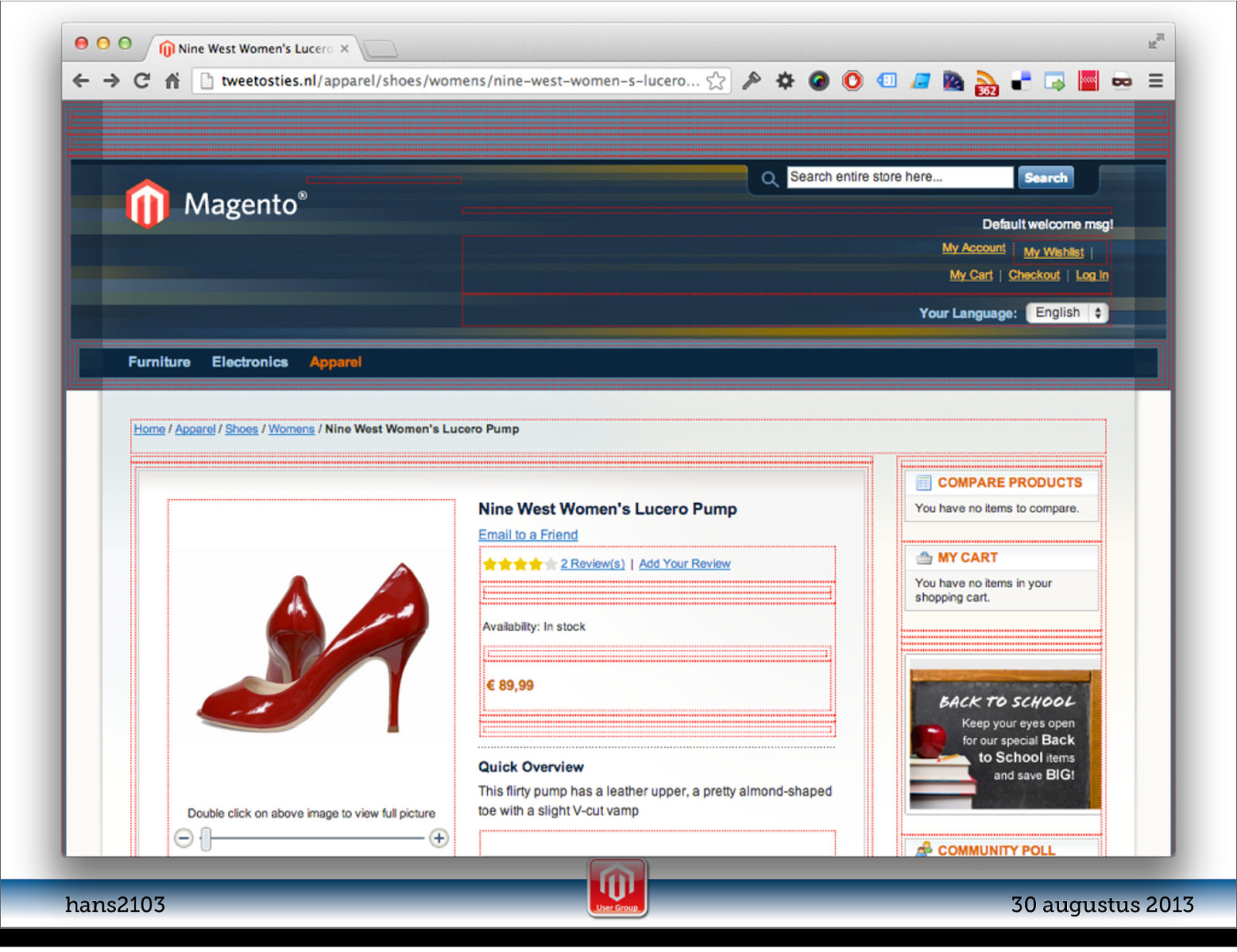This screenshot has width=1237, height=952.
Task: Select the Apparel category menu
Action: tap(336, 362)
